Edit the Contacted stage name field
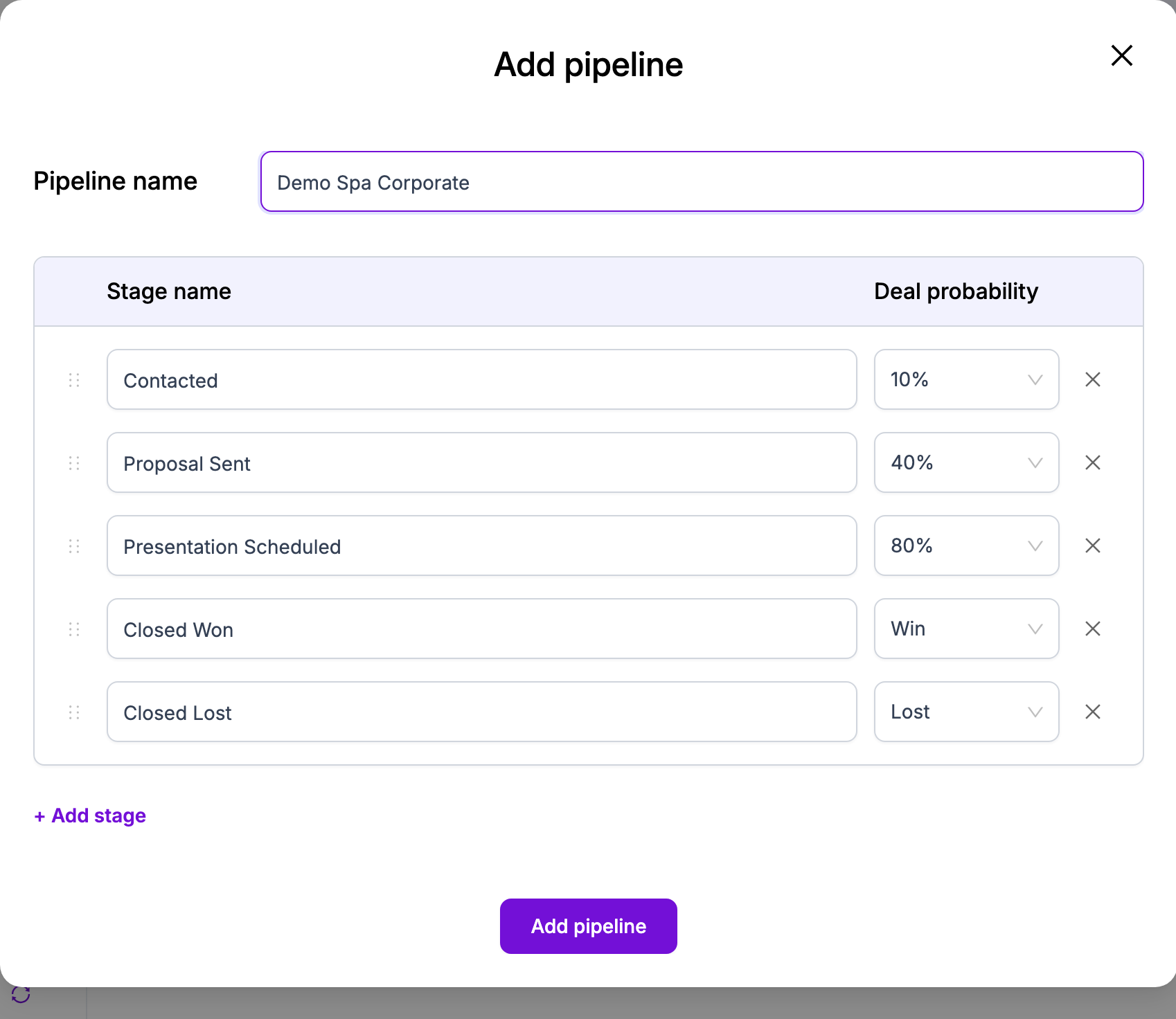1176x1019 pixels. click(x=481, y=379)
